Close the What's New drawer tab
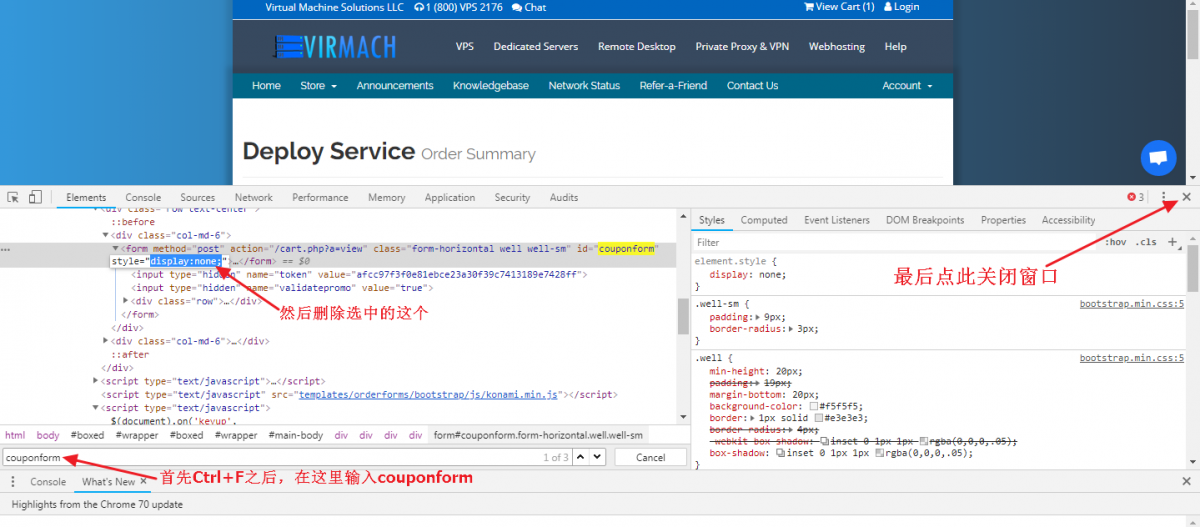1200x527 pixels. [x=143, y=482]
